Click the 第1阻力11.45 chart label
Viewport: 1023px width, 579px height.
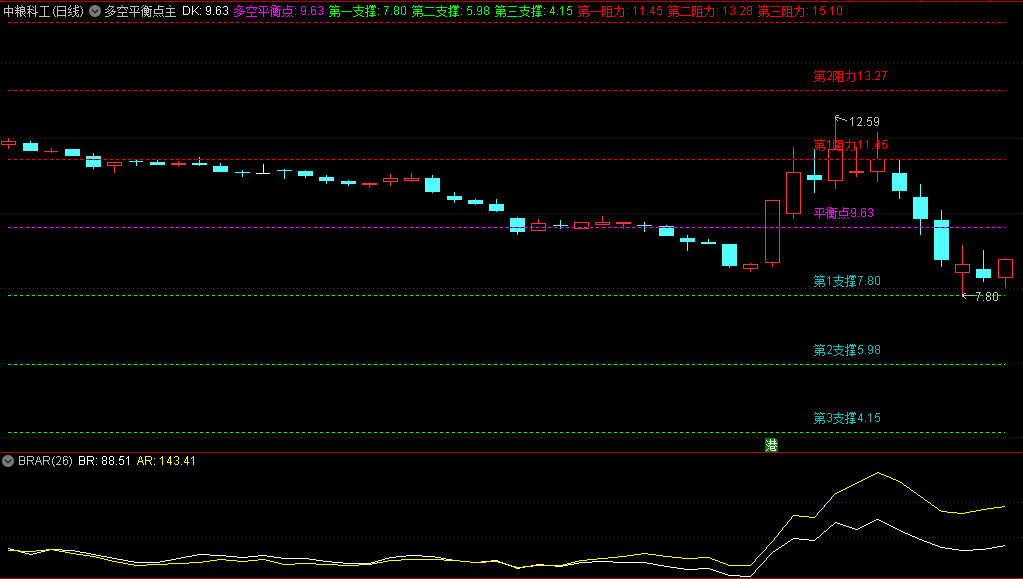point(850,145)
